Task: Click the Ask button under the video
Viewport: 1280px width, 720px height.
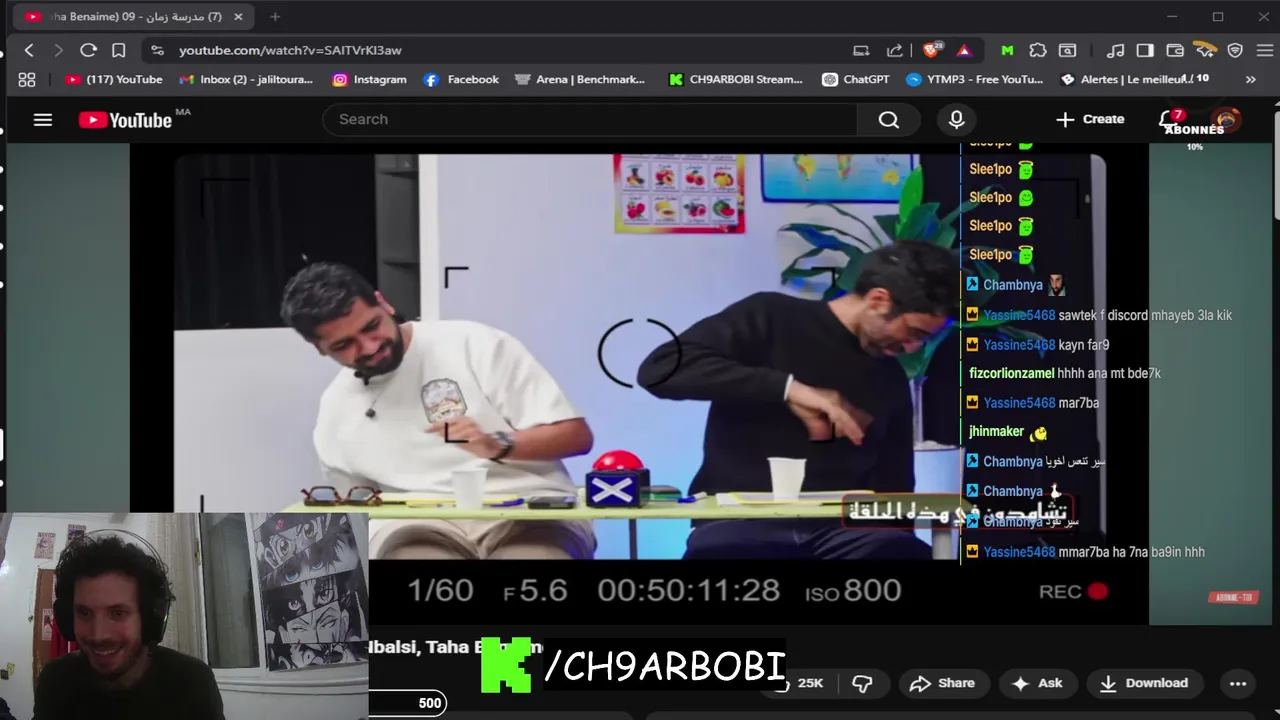Action: [1037, 683]
